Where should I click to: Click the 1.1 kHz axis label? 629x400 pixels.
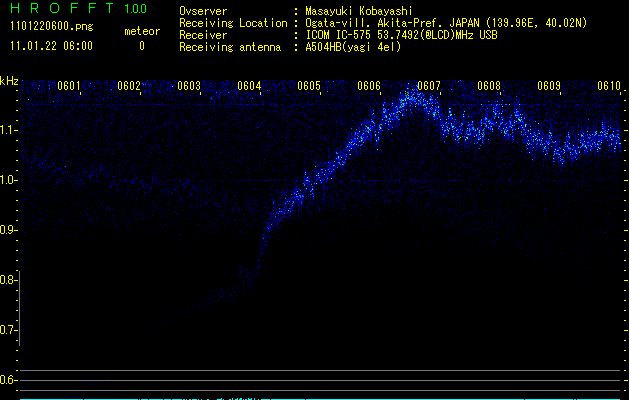click(7, 130)
